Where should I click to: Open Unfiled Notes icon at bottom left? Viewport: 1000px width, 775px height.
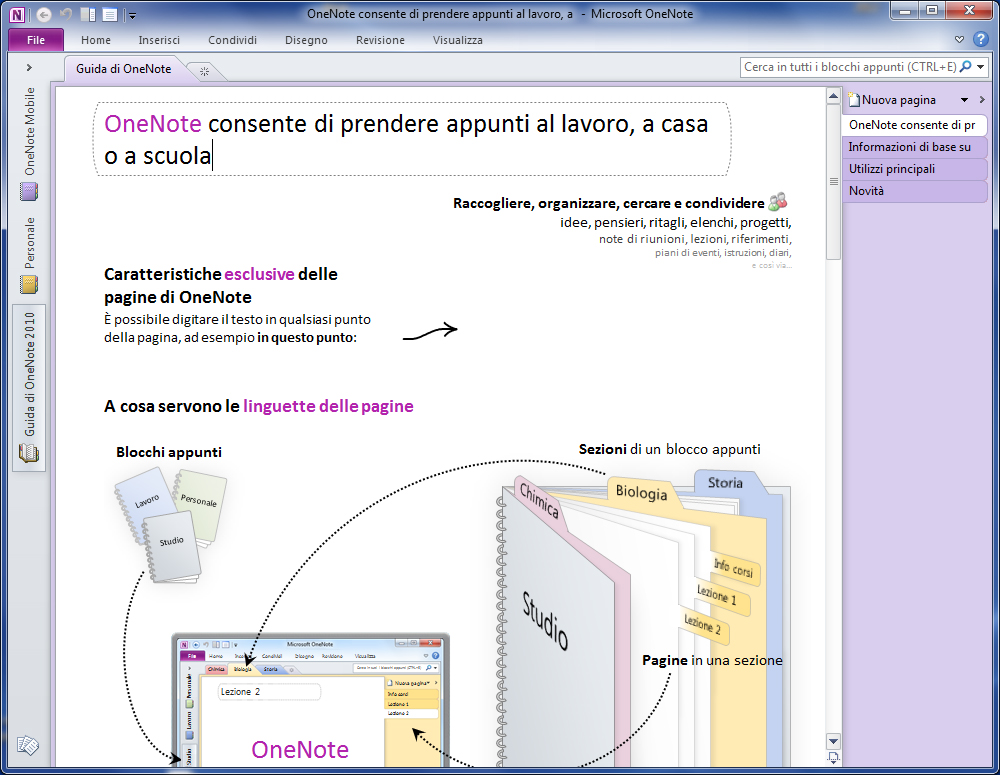[x=28, y=746]
